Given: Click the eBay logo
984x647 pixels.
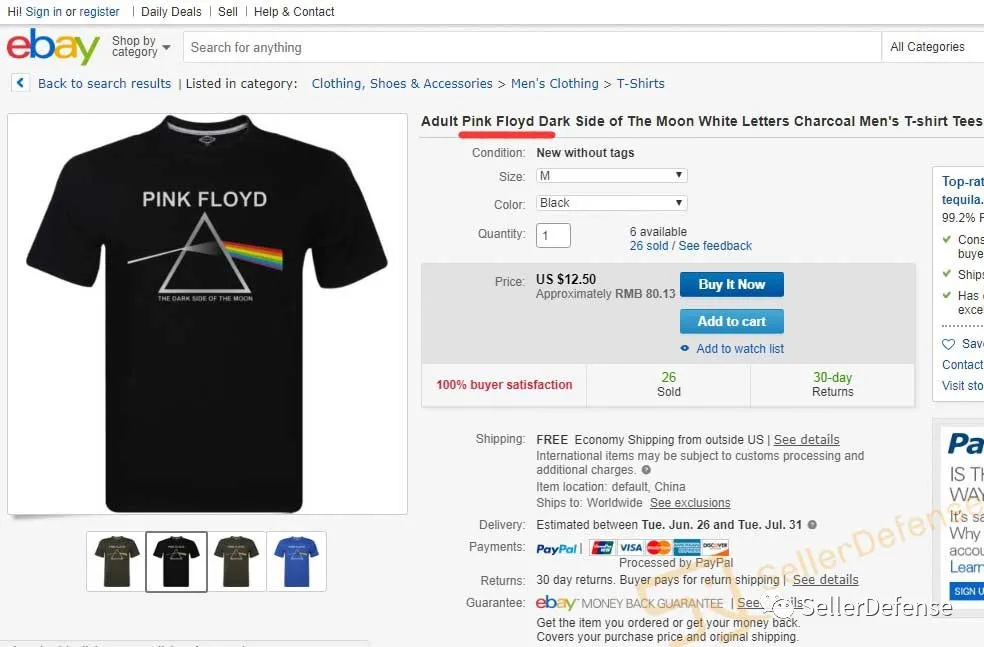Looking at the screenshot, I should tap(53, 47).
